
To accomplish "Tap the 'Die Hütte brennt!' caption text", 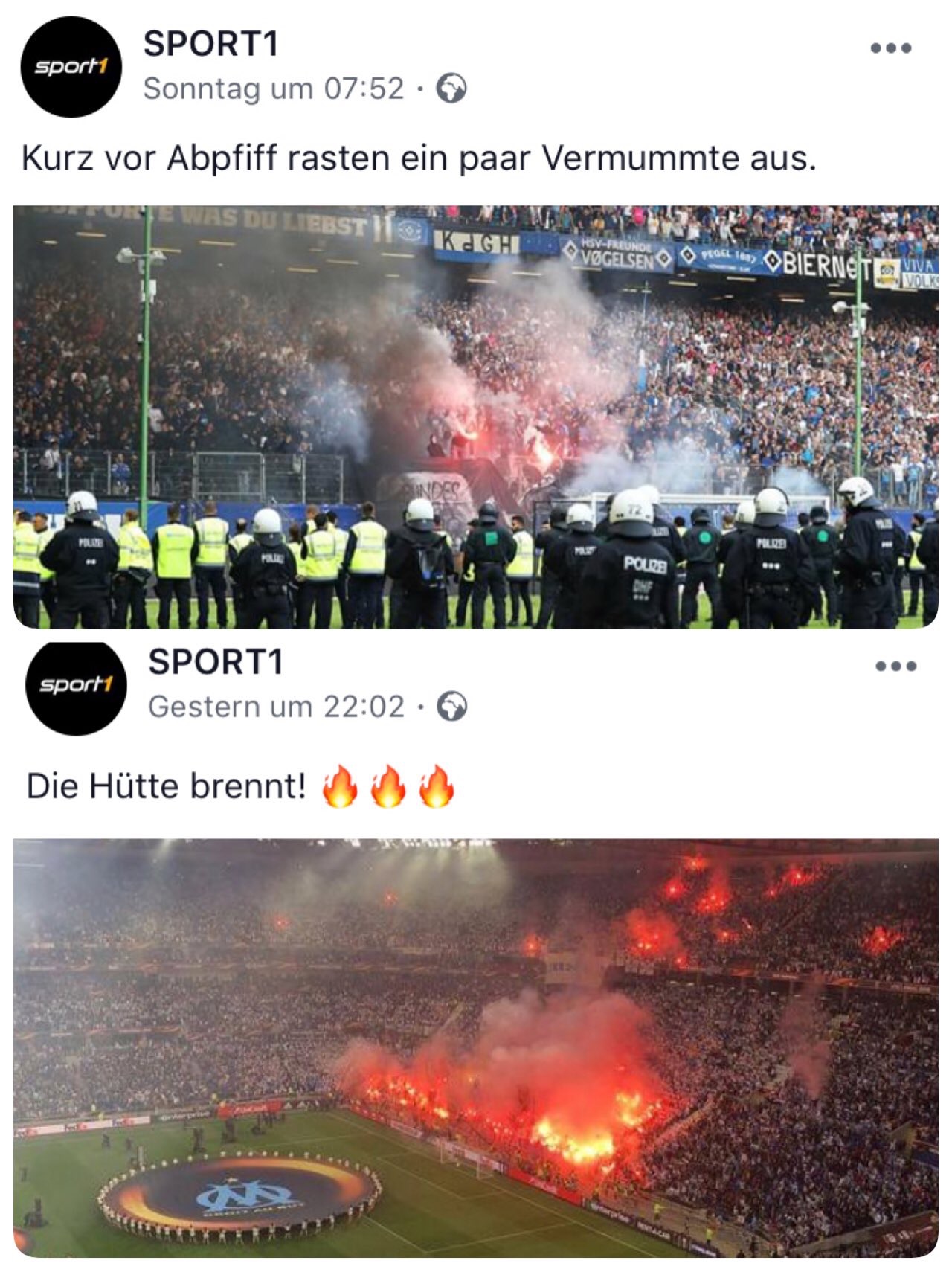I will click(166, 786).
